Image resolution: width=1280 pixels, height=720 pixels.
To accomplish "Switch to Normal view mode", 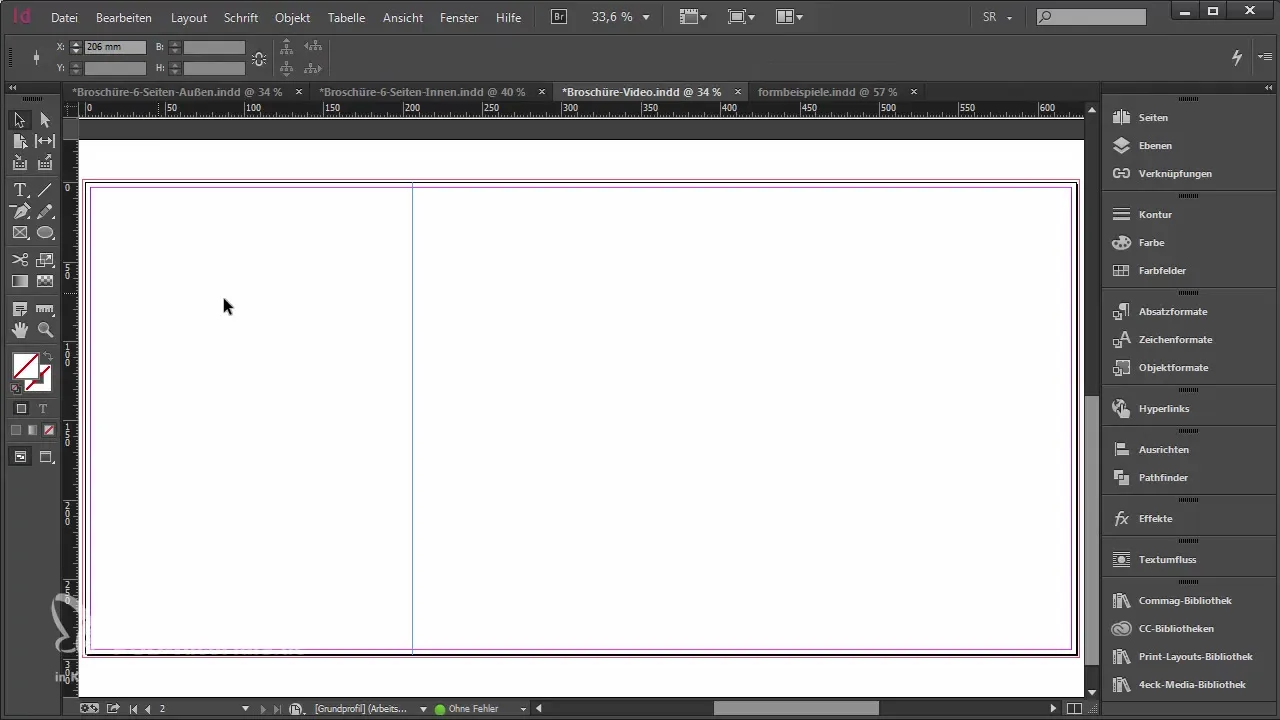I will (20, 457).
